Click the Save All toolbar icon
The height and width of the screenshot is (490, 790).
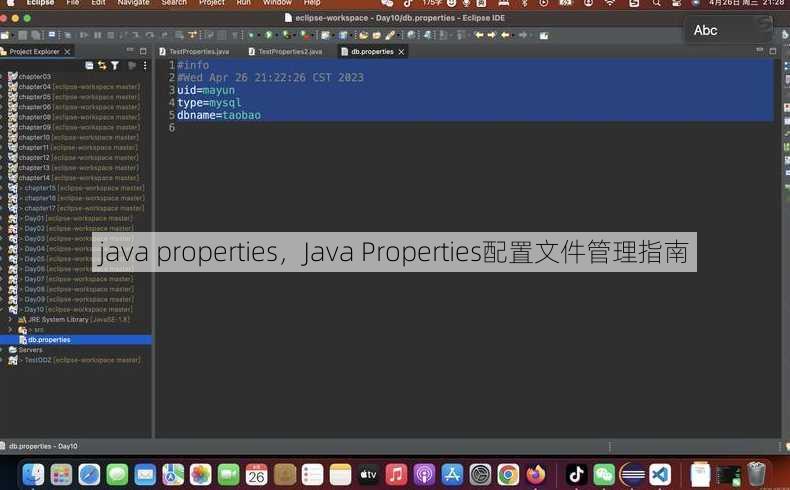(x=36, y=35)
